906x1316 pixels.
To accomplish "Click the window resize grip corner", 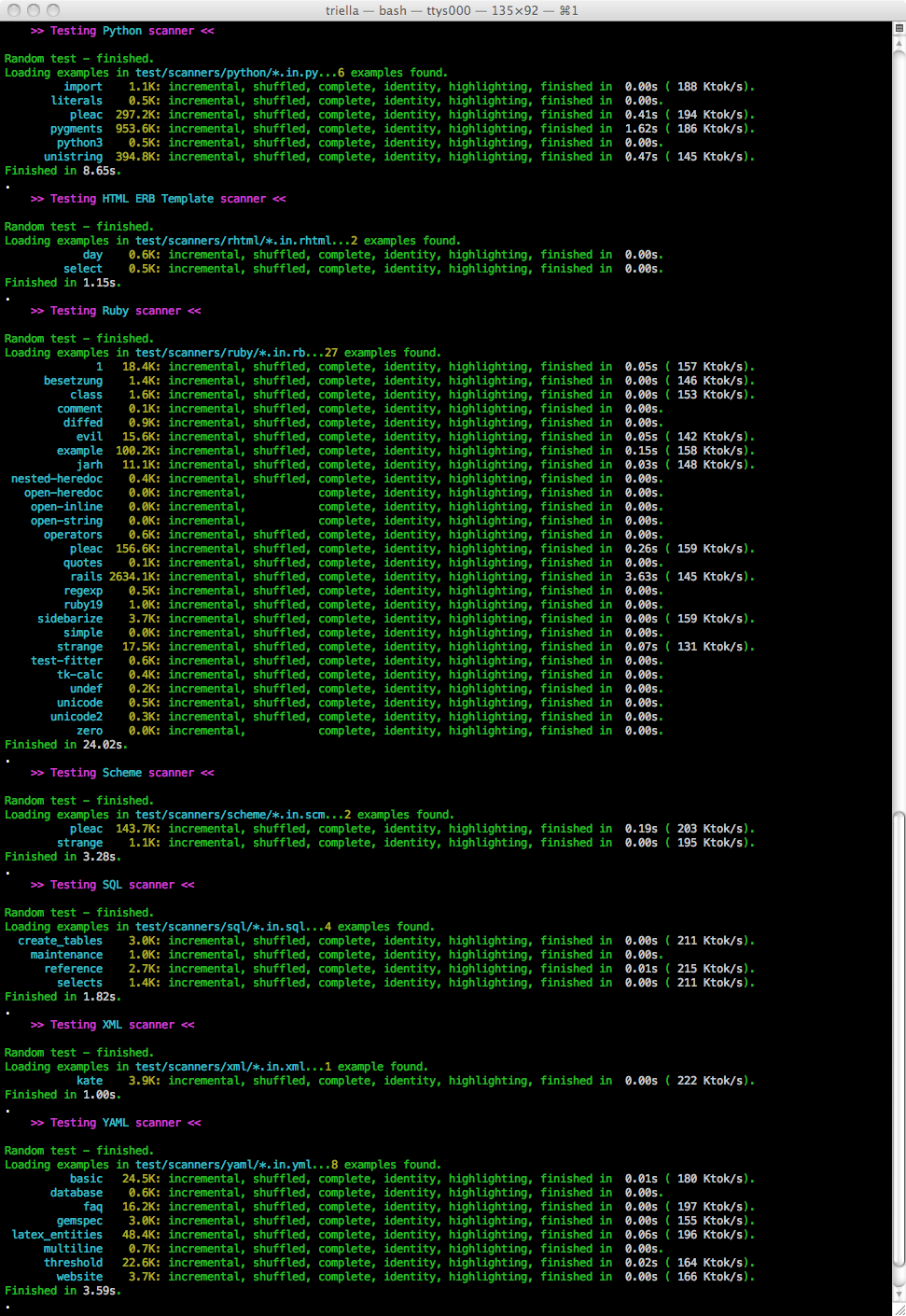I will 899,1309.
